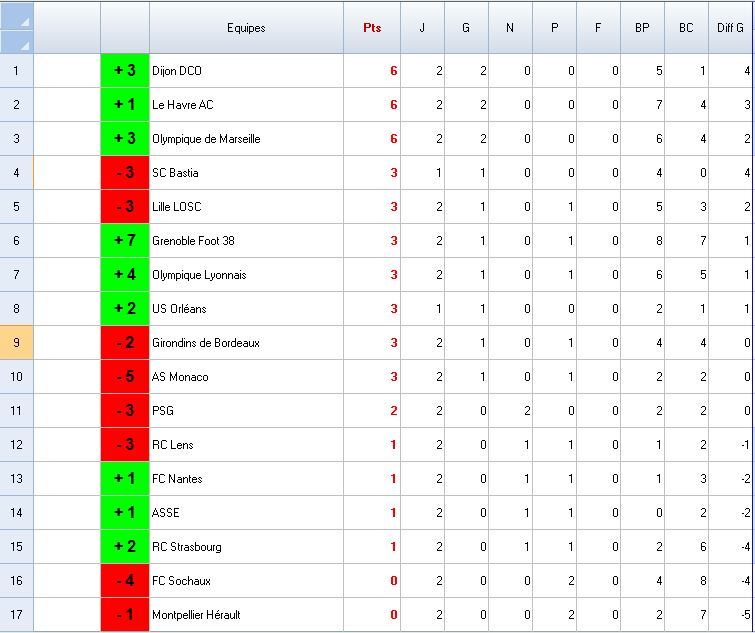Click the red -5 cell for AS Monaco
Viewport: 755px width, 633px height.
coord(125,377)
